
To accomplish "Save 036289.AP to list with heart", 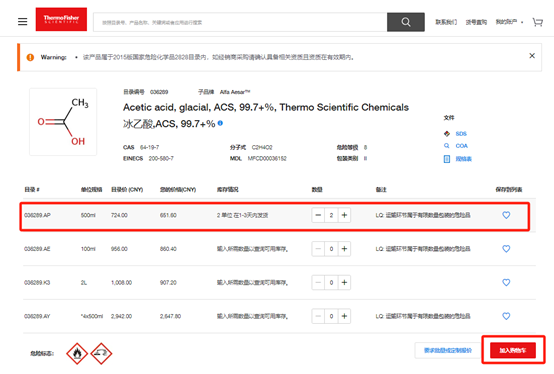I will pyautogui.click(x=506, y=215).
